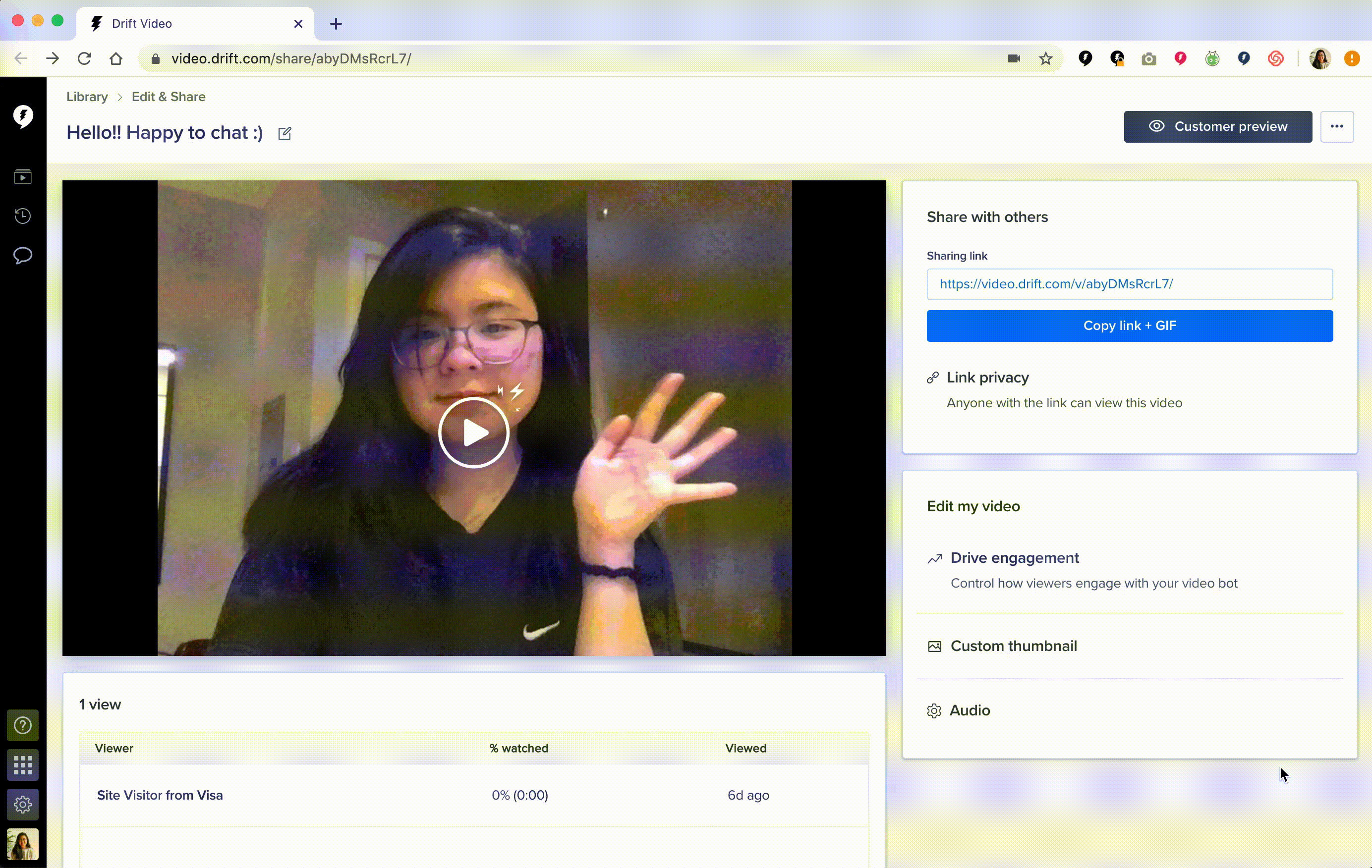Click the video title text

point(165,133)
